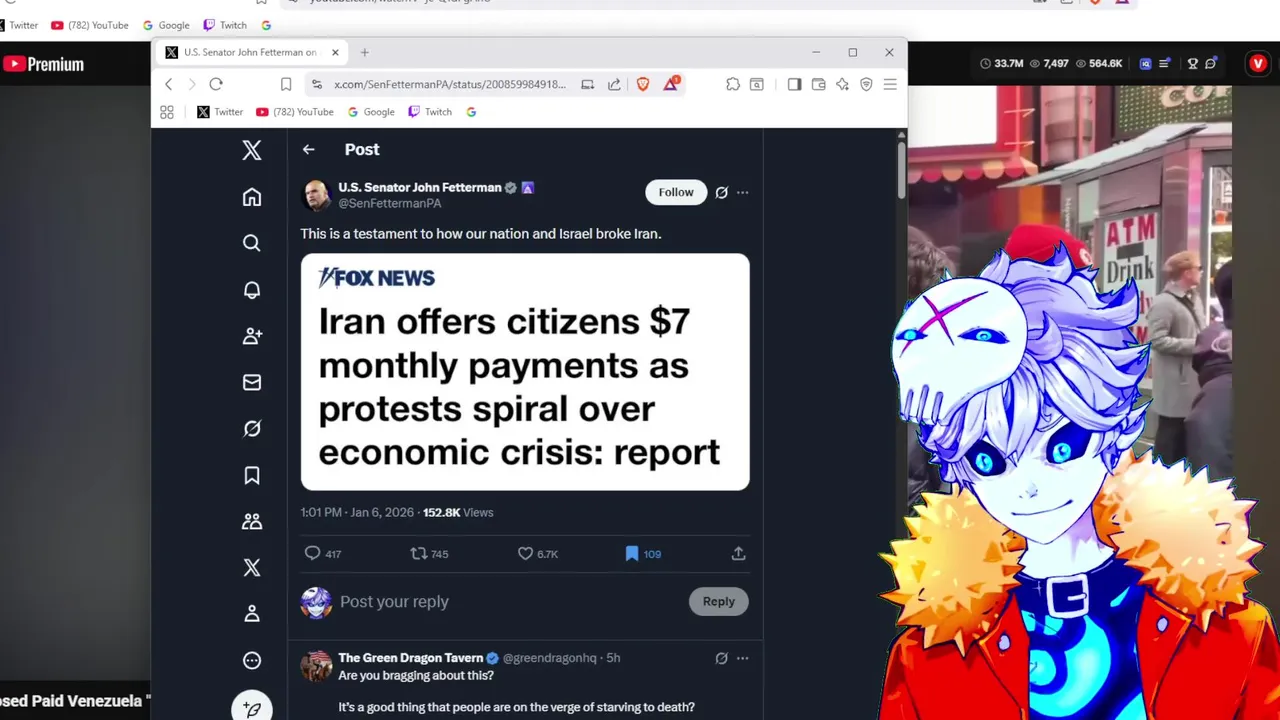This screenshot has height=720, width=1280.
Task: Open more options menu on Fetterman's post
Action: [742, 192]
